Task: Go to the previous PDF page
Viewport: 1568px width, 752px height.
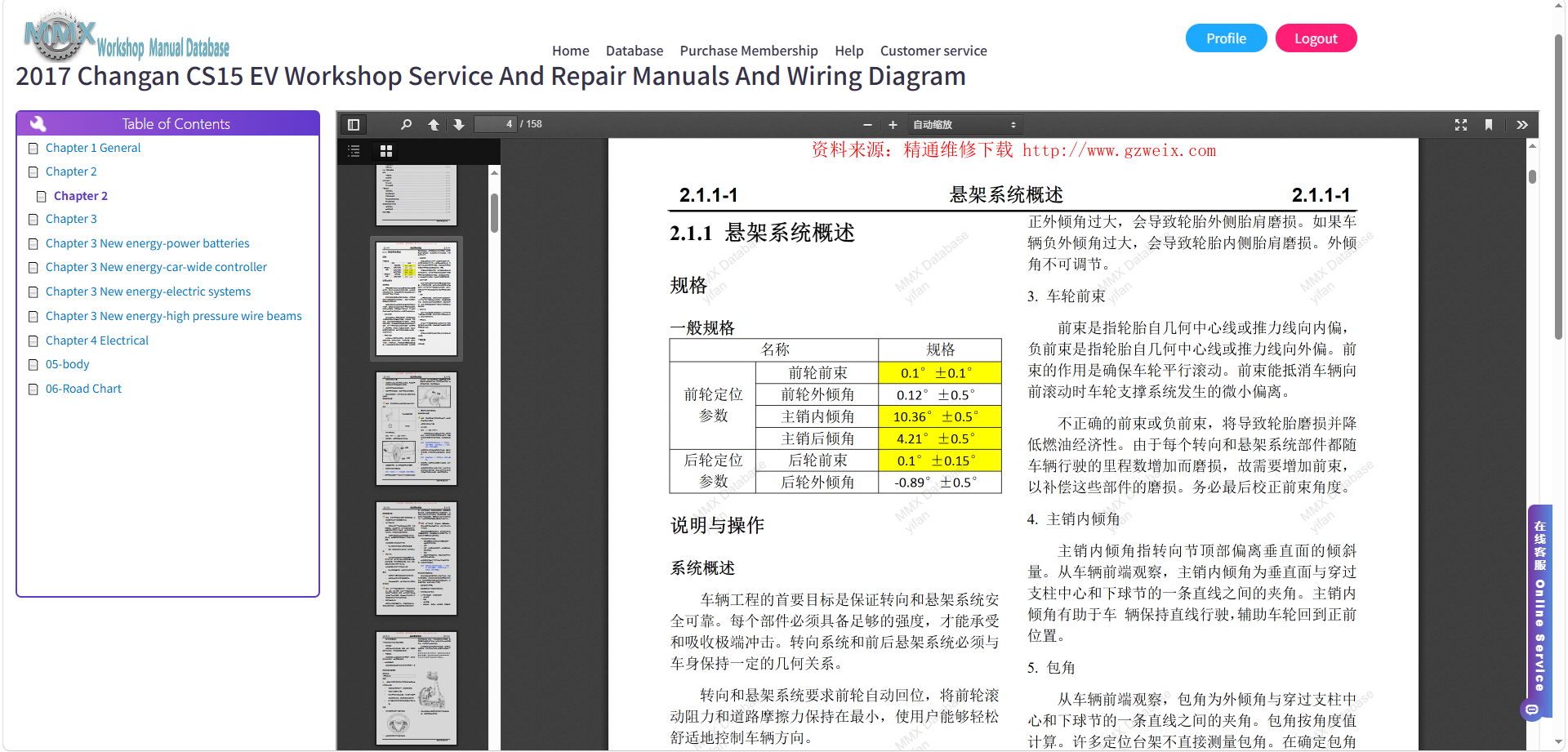Action: [x=434, y=125]
